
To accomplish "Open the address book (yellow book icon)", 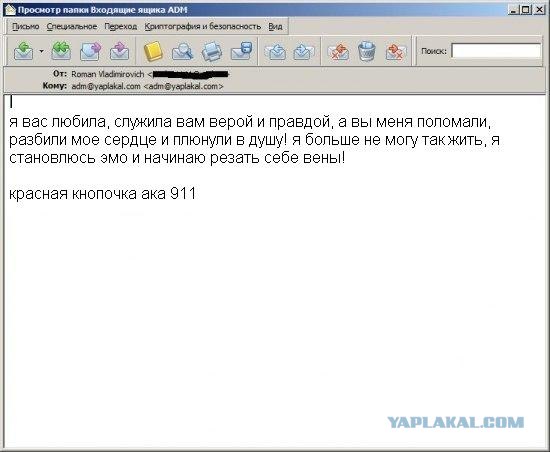I will click(x=153, y=52).
